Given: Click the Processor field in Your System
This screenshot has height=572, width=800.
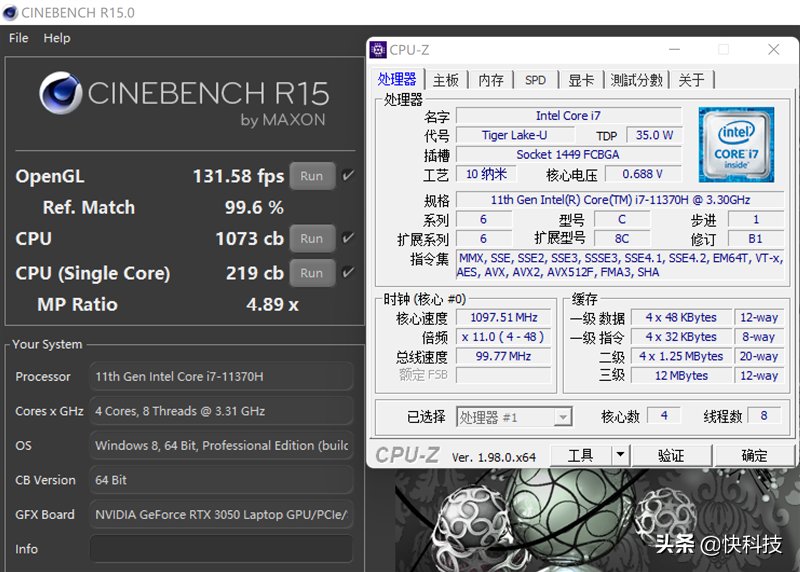Looking at the screenshot, I should tap(221, 377).
